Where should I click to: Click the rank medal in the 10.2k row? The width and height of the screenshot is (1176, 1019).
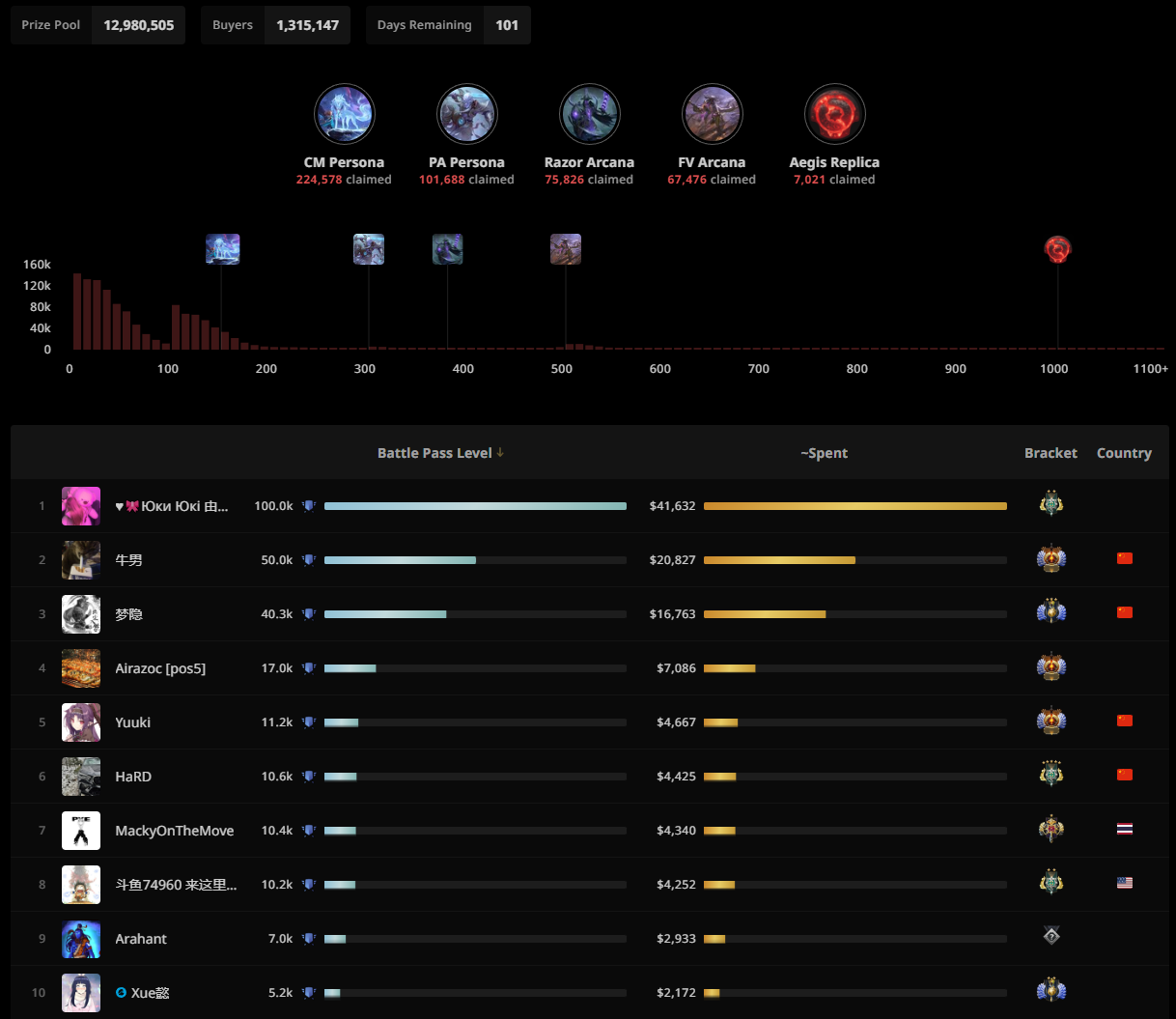(1051, 883)
